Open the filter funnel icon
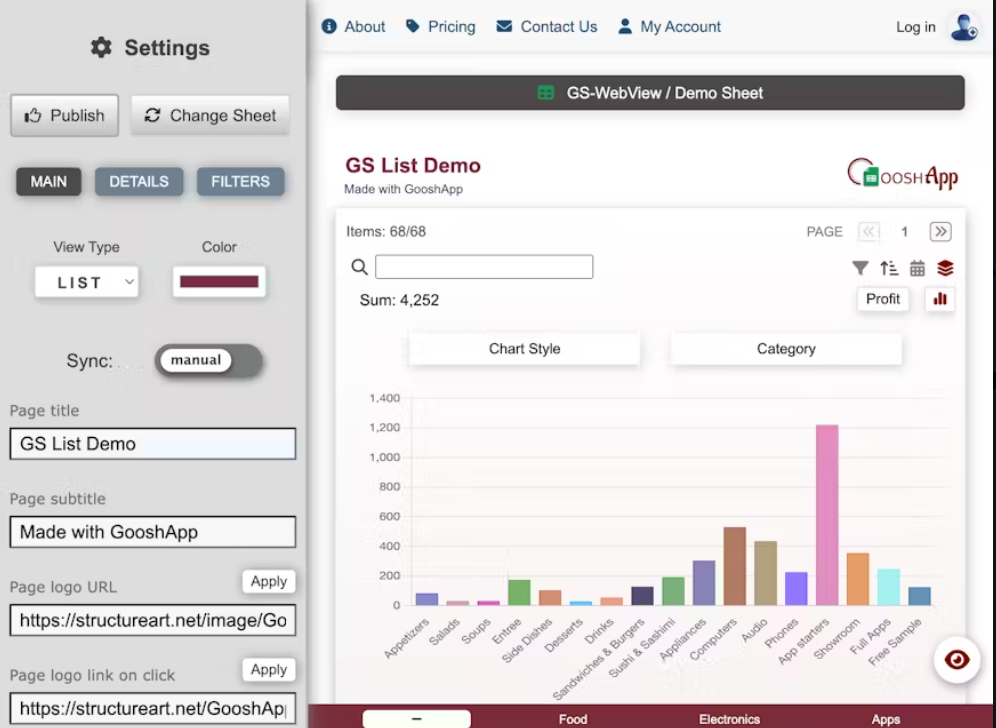Screen dimensions: 996x728 point(860,269)
